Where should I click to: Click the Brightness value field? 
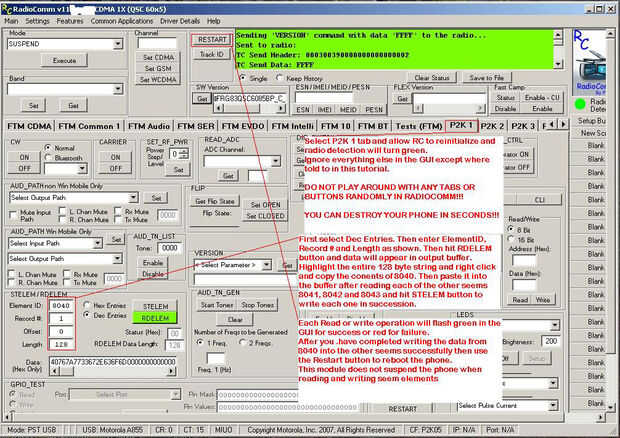point(551,341)
